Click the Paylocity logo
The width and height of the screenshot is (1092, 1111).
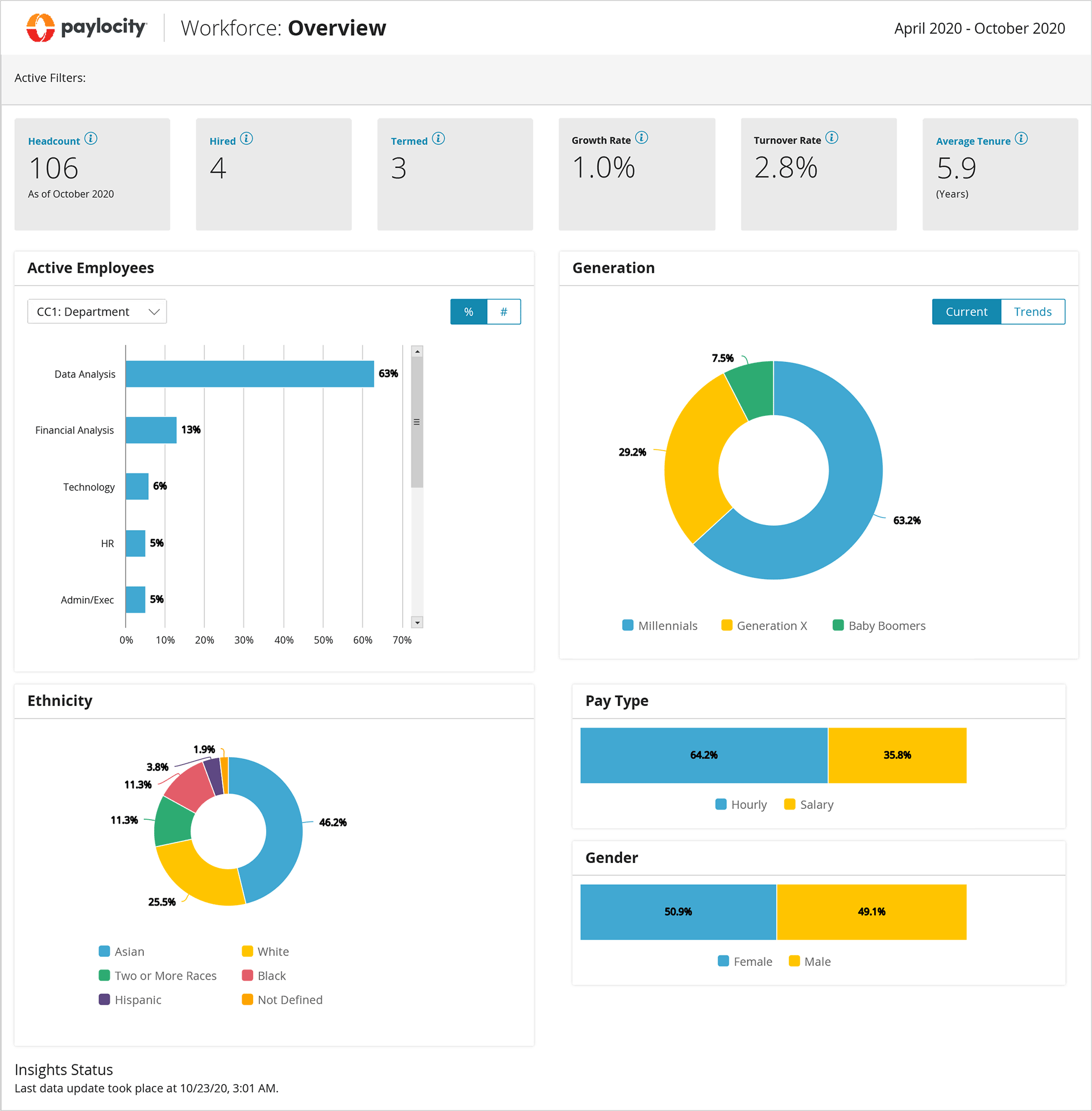point(86,27)
